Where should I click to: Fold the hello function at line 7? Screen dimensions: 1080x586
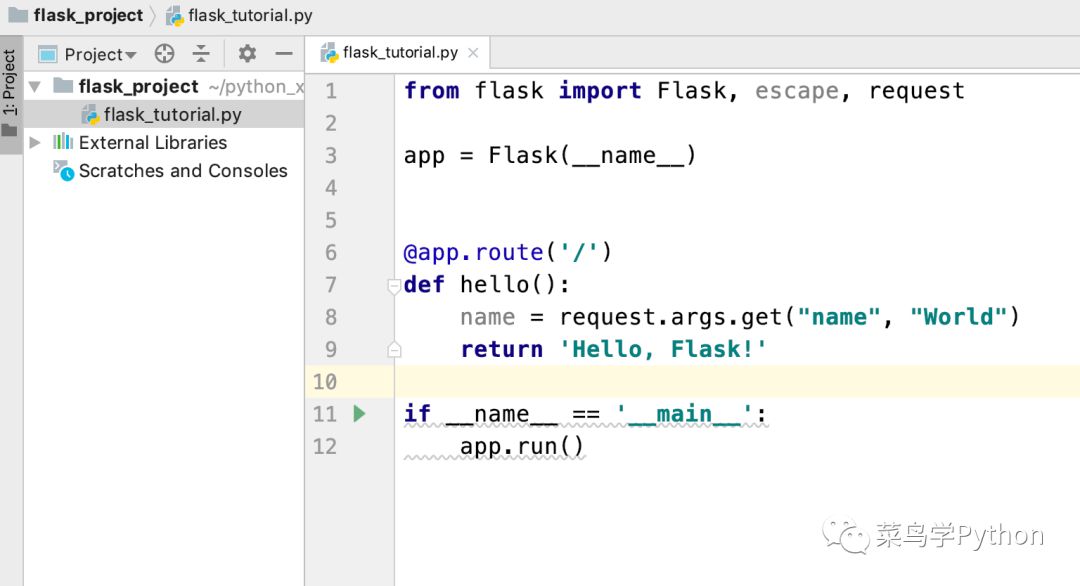[394, 286]
